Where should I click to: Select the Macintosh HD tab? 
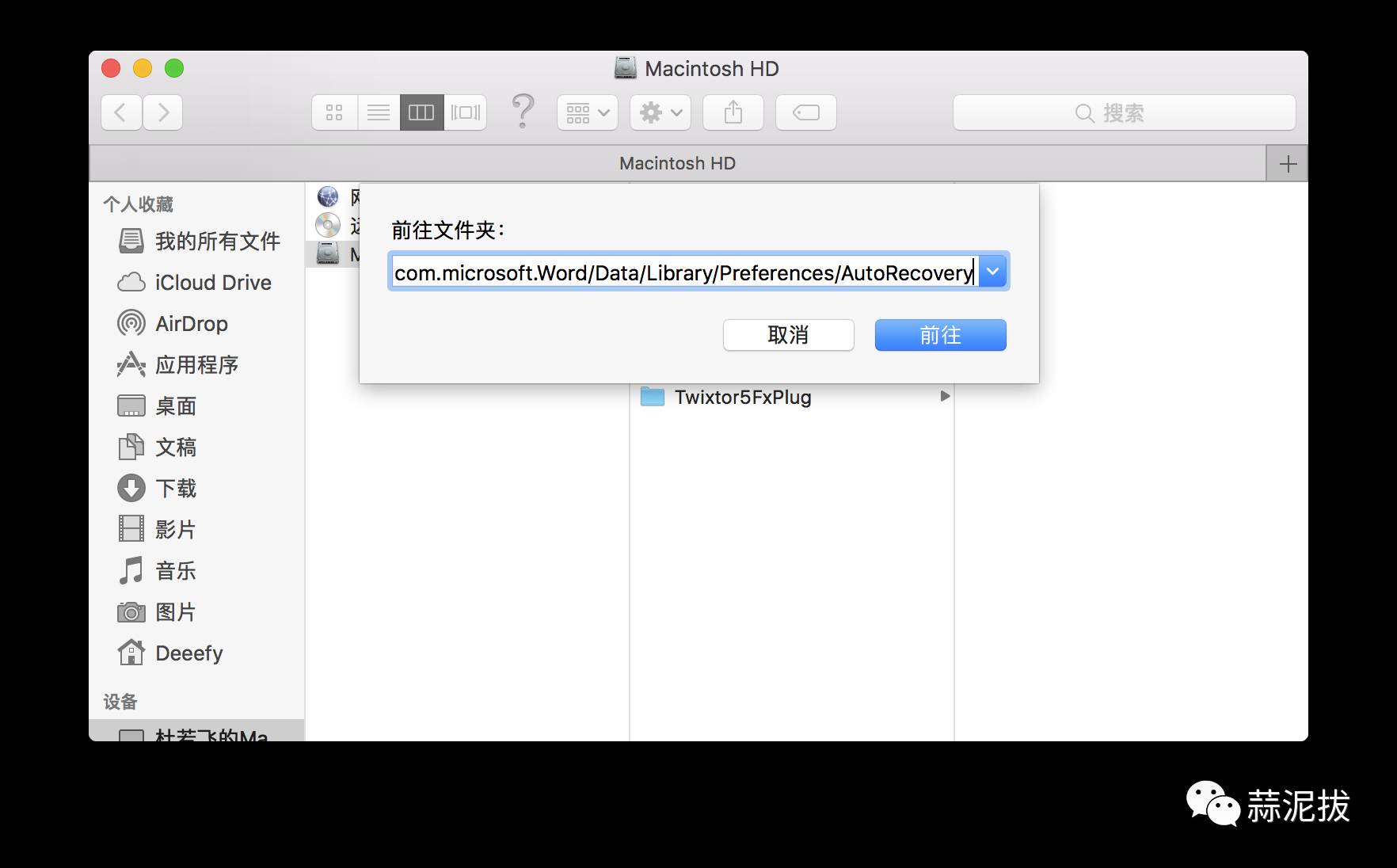677,164
